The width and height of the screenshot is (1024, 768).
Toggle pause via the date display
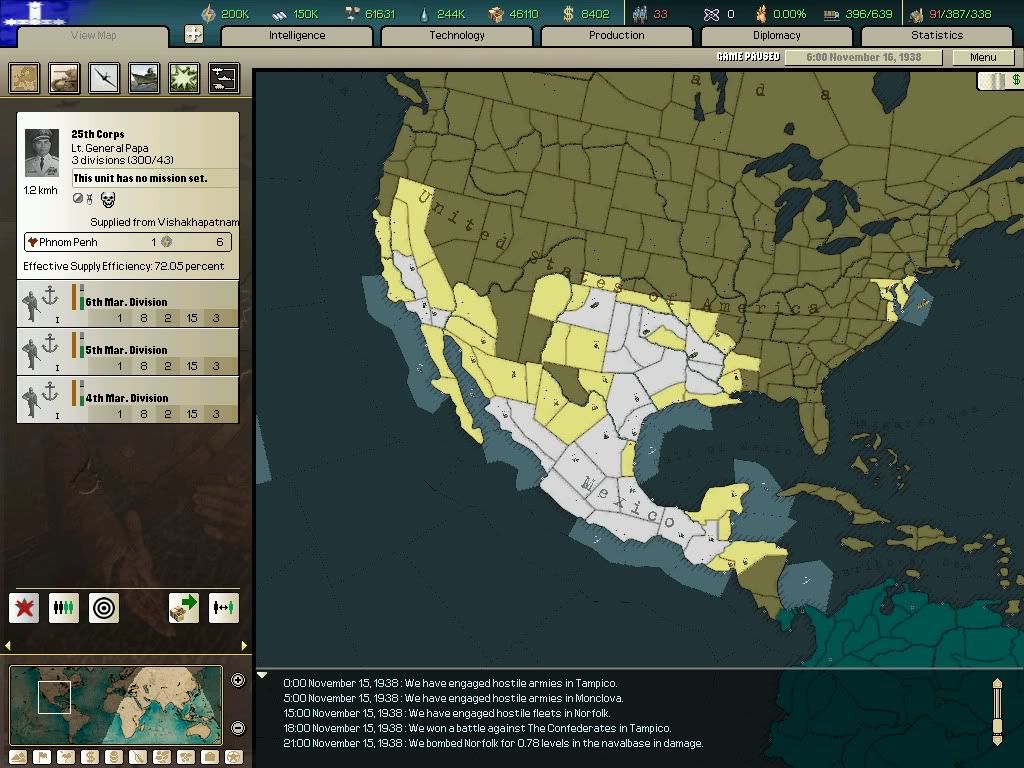pos(863,57)
